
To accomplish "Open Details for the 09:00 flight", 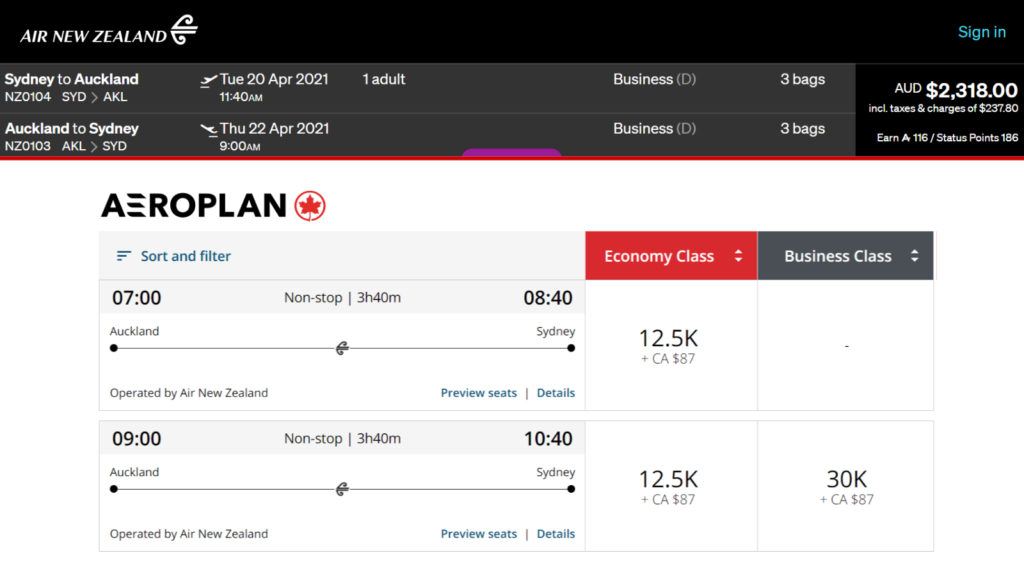I will click(556, 534).
